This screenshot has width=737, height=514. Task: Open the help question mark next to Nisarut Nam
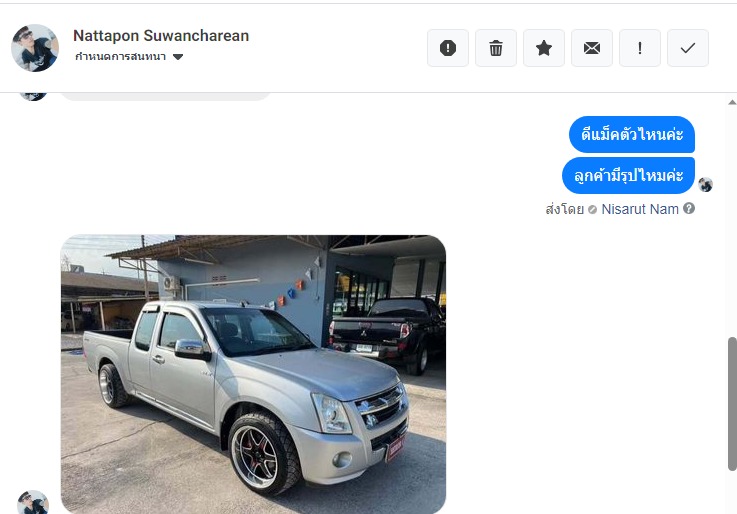(689, 208)
